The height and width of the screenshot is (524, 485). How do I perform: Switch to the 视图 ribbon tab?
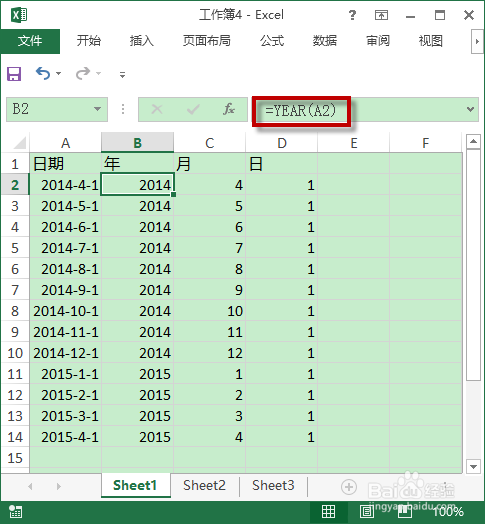(x=431, y=41)
